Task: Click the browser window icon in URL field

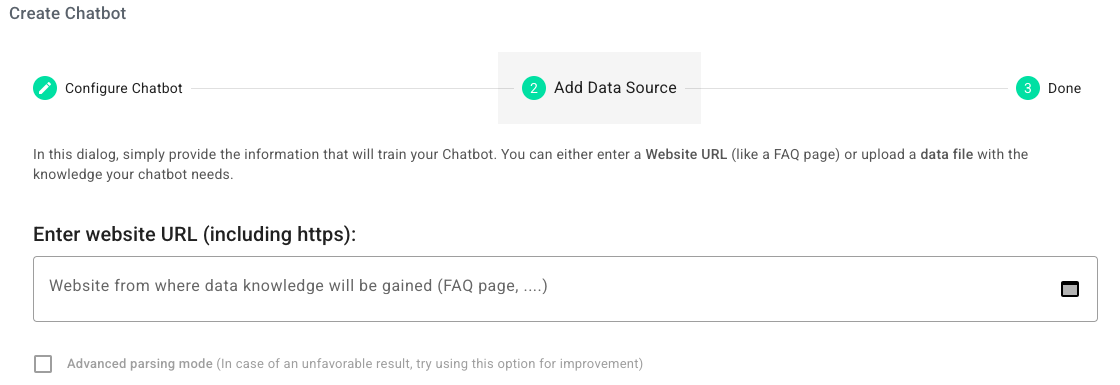Action: pos(1069,289)
